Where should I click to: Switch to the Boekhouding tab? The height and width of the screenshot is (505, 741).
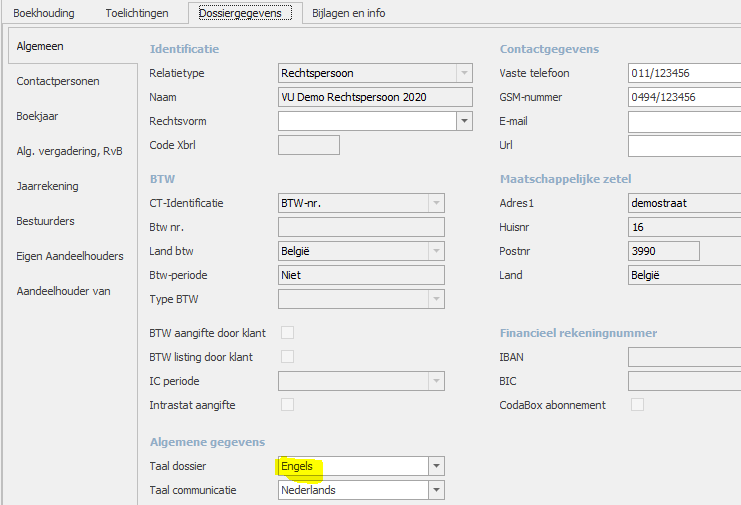click(43, 13)
